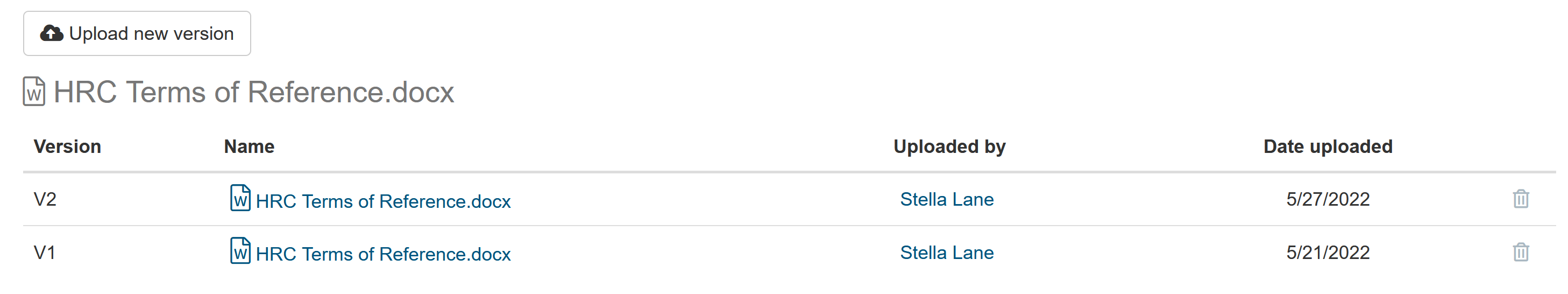Click the Word file icon in the V2 row
The image size is (1568, 294).
(240, 199)
